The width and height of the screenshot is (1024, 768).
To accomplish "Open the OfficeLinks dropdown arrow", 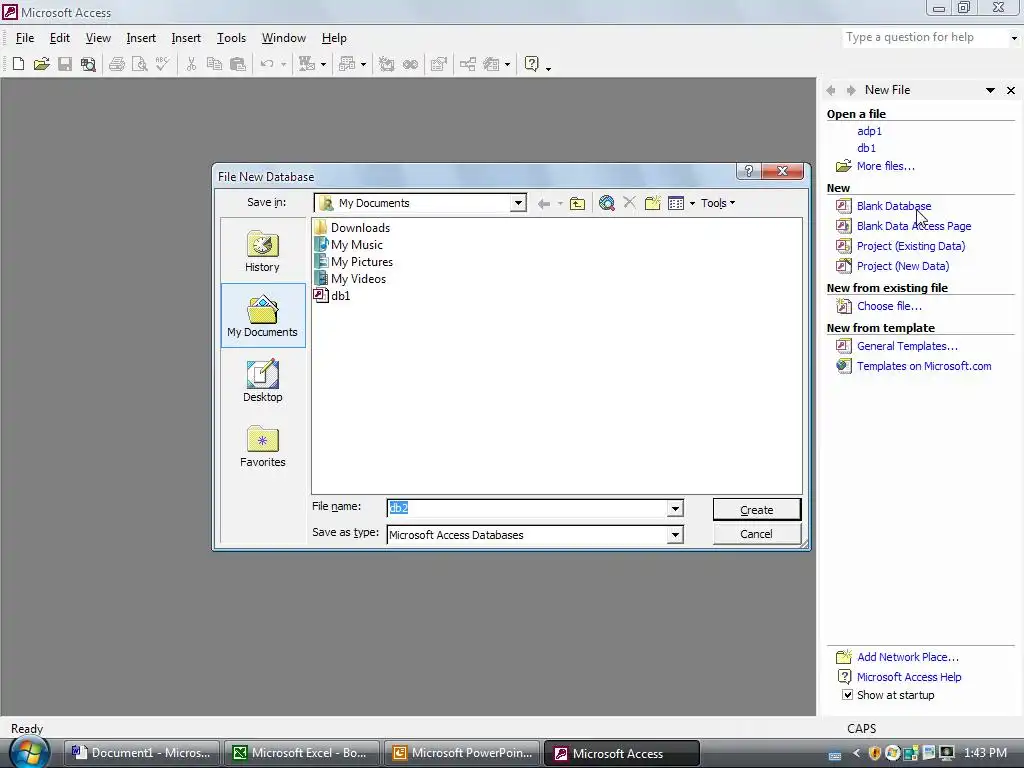I will 323,64.
